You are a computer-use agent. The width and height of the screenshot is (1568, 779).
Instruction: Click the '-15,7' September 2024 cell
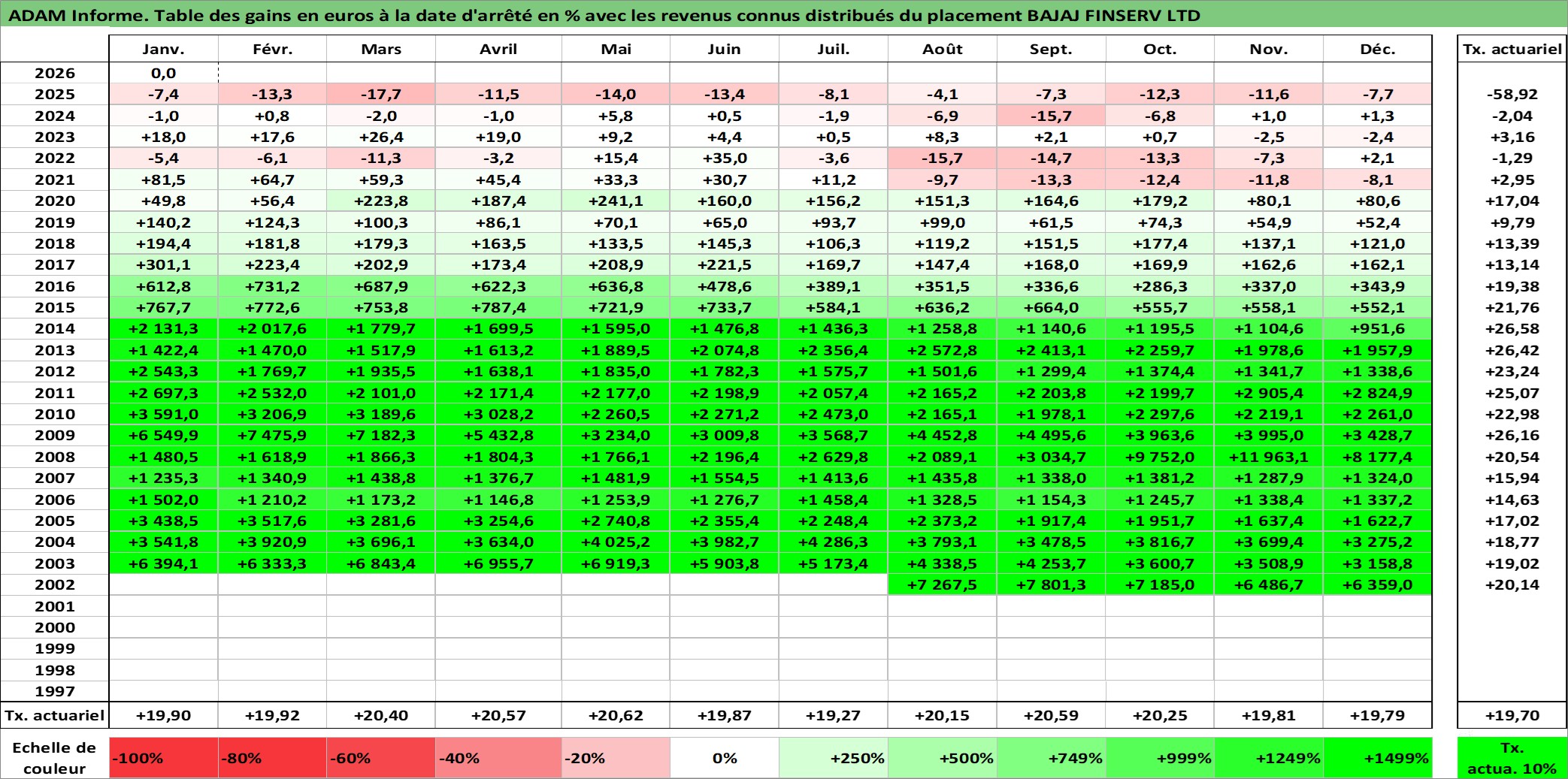click(1051, 116)
